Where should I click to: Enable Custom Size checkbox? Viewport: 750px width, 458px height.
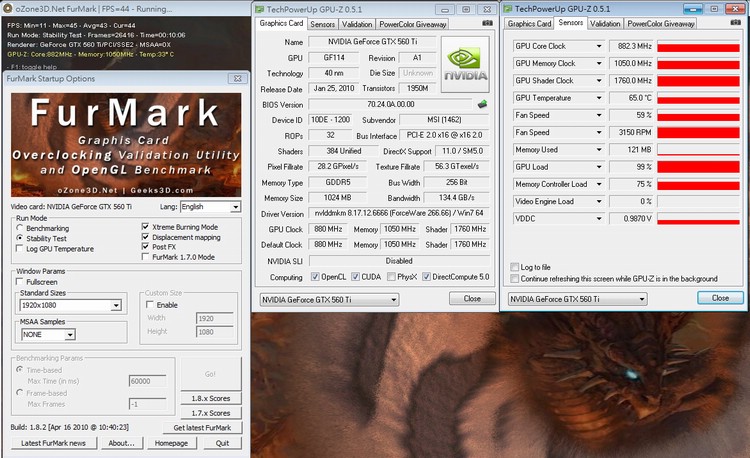coord(150,305)
